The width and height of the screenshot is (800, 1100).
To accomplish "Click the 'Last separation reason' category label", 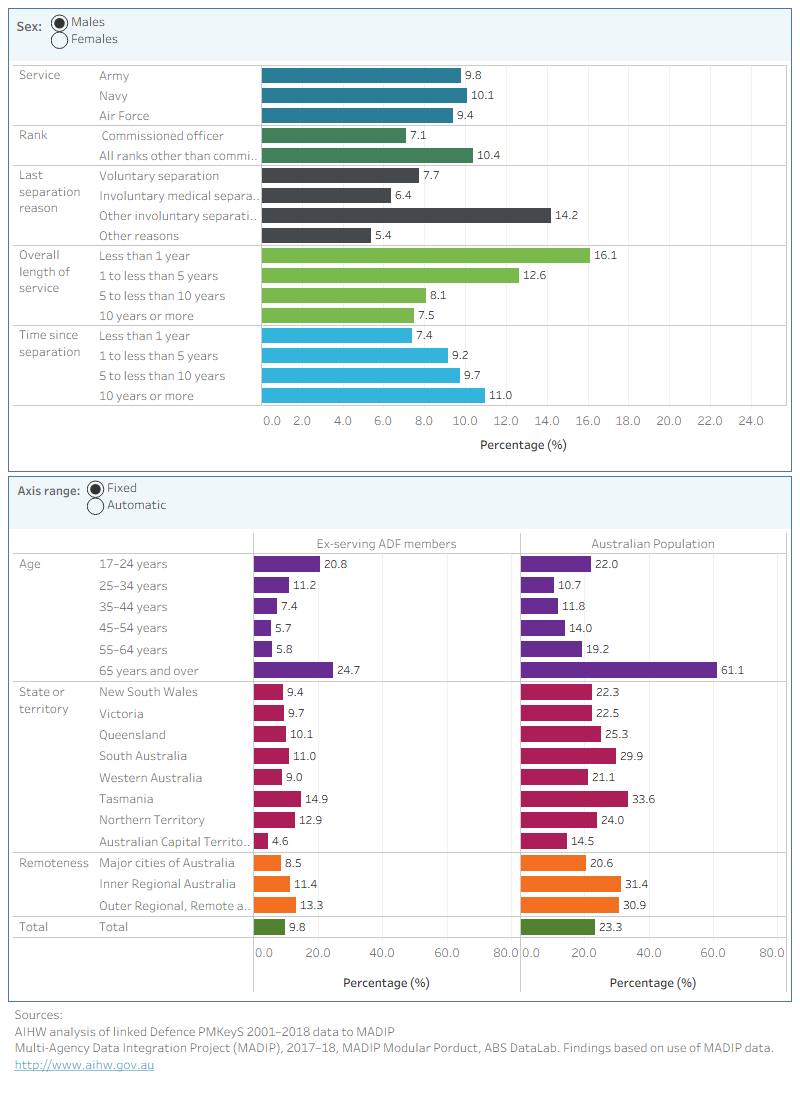I will (x=49, y=192).
